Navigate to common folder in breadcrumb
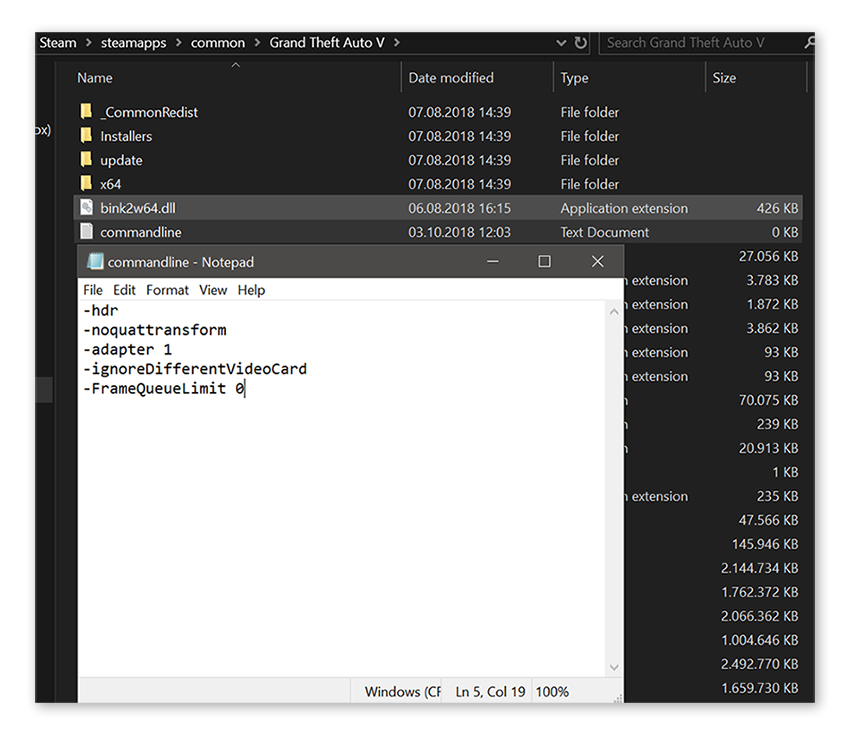The height and width of the screenshot is (734, 850). pos(217,43)
